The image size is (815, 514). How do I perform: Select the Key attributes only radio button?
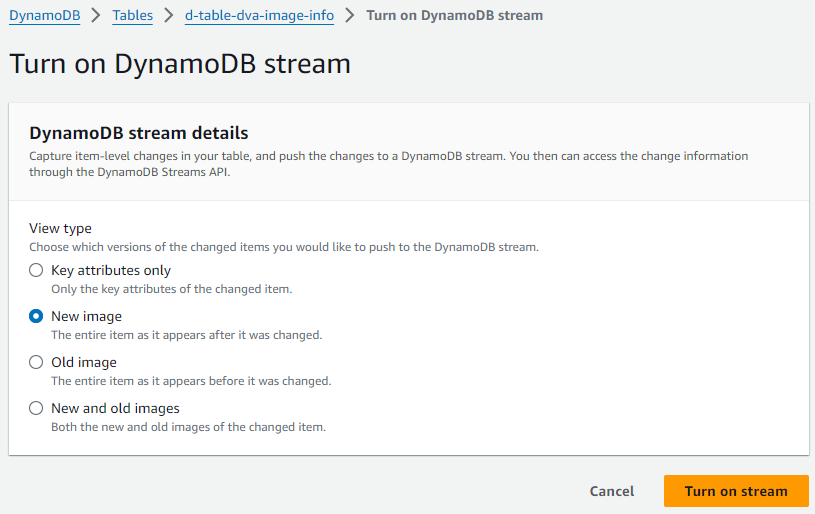click(x=37, y=270)
